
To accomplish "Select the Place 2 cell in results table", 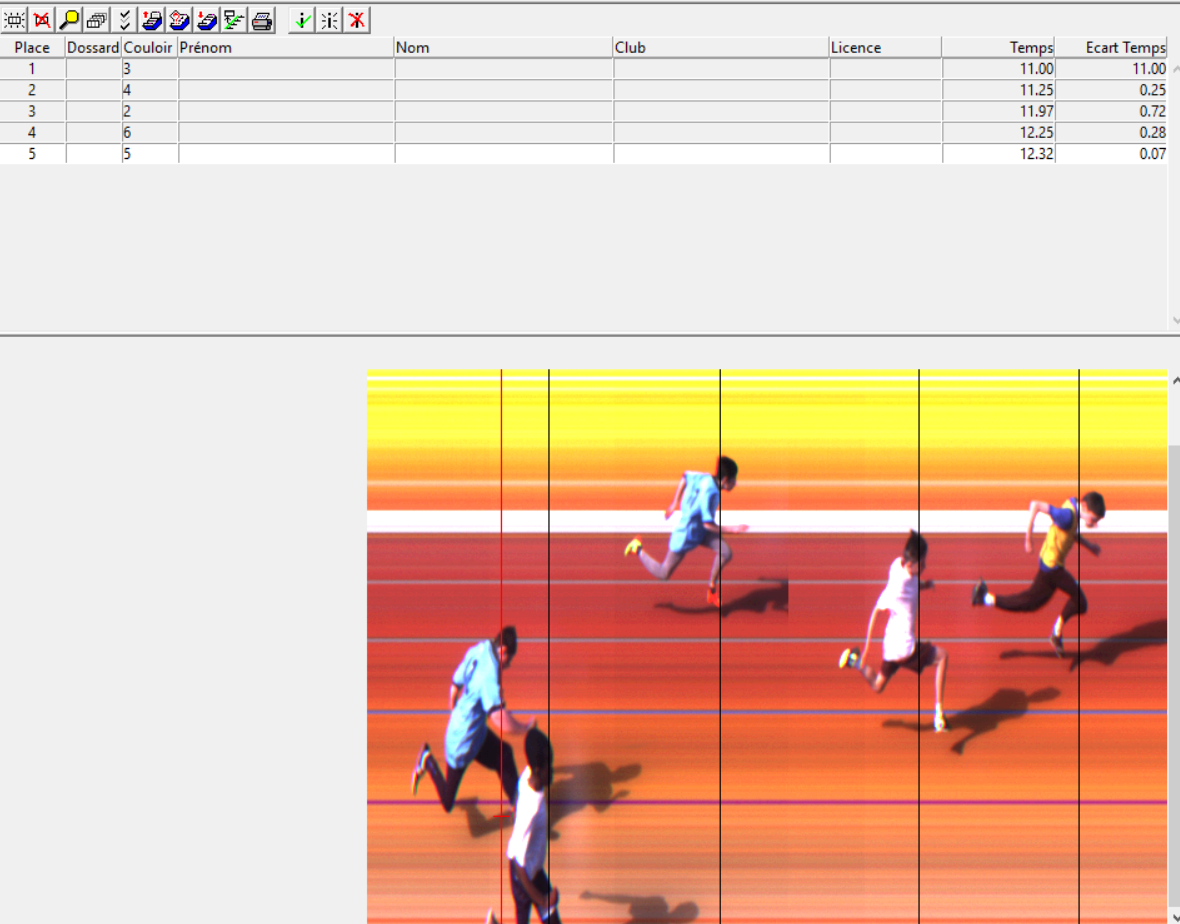I will (x=32, y=90).
